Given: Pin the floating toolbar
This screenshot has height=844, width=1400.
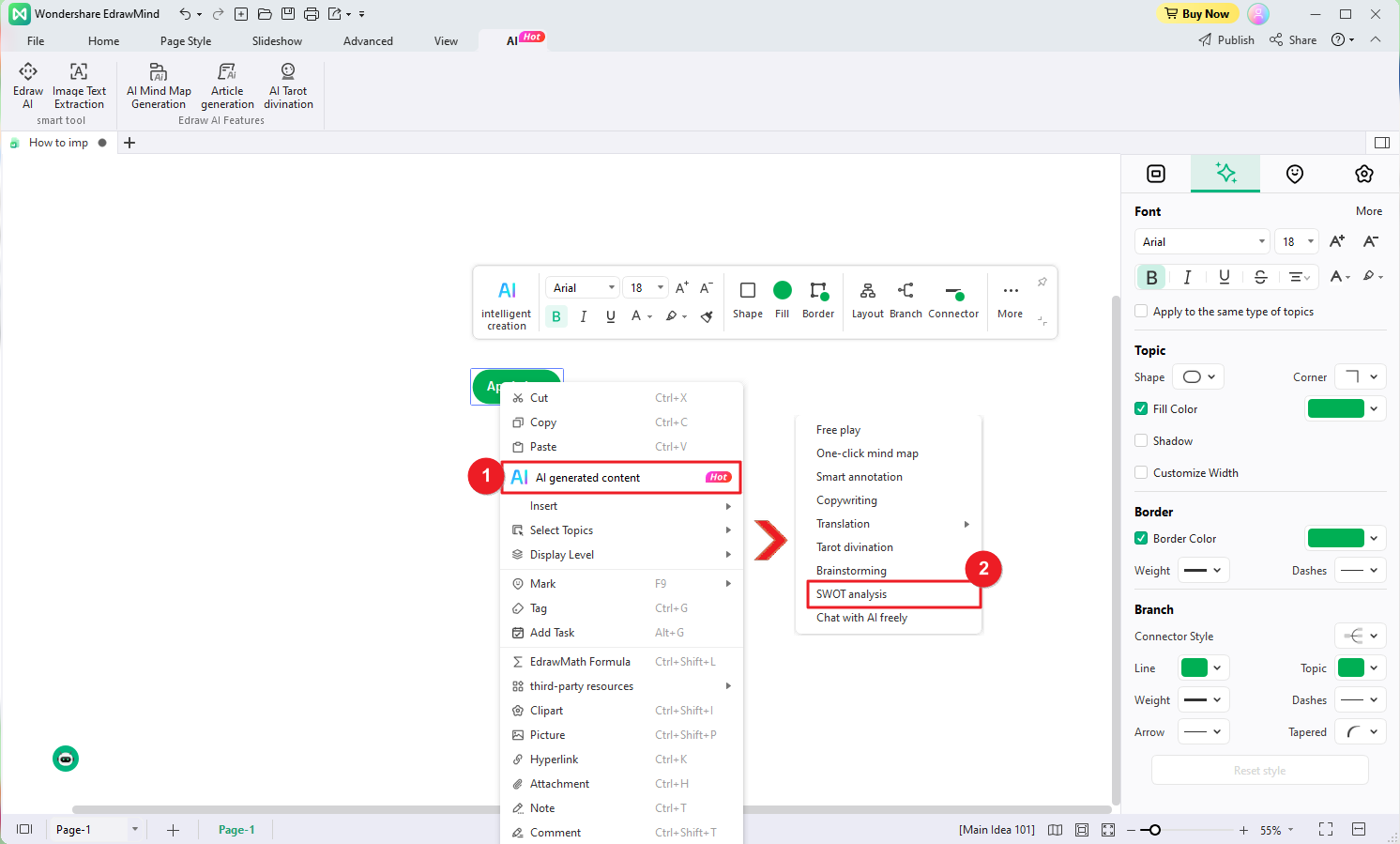Looking at the screenshot, I should coord(1042,282).
